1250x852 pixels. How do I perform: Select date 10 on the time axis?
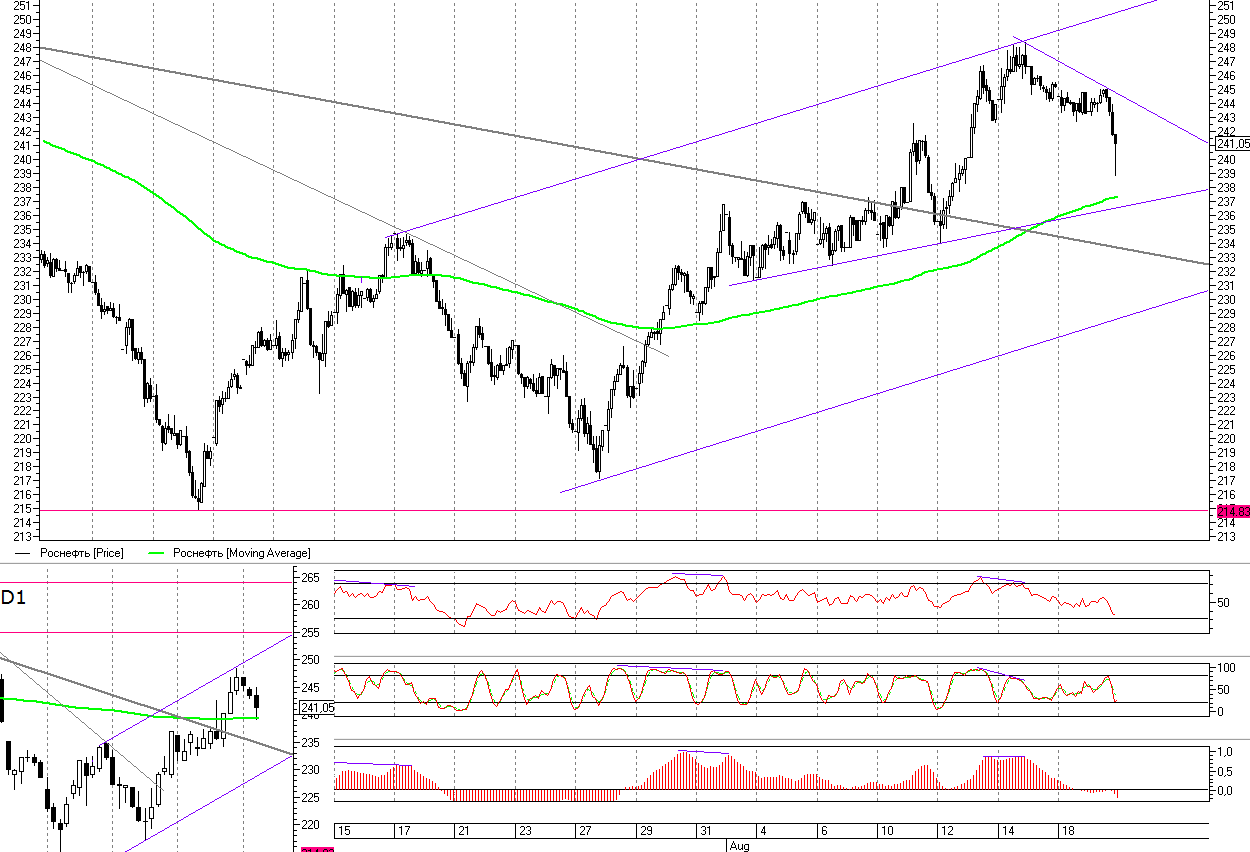(886, 832)
